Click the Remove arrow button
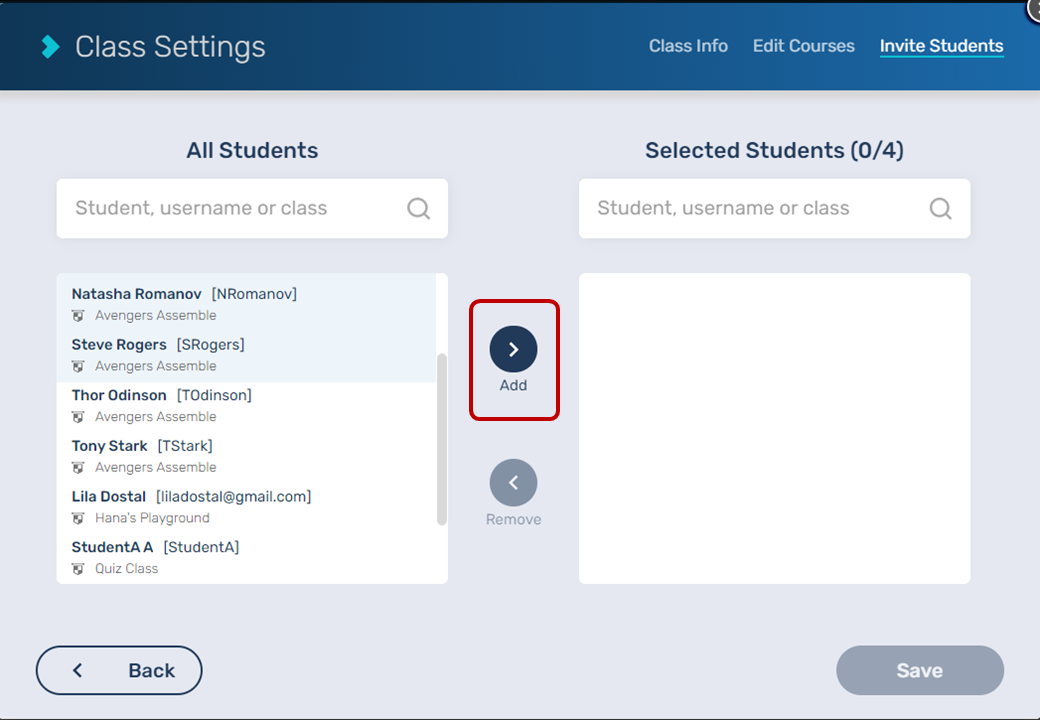Screen dimensions: 1040x720 (513, 483)
